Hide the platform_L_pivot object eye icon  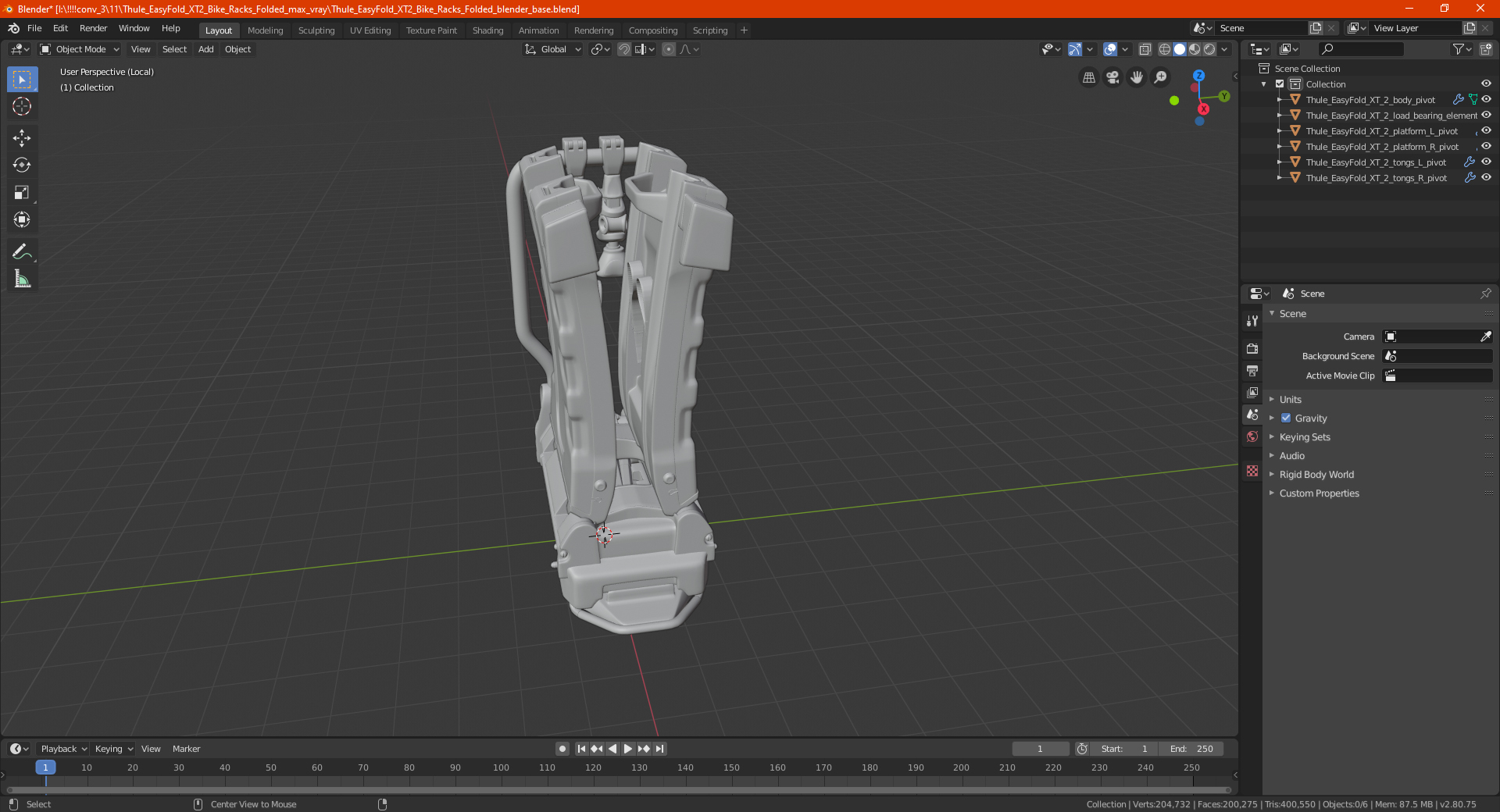[x=1486, y=131]
